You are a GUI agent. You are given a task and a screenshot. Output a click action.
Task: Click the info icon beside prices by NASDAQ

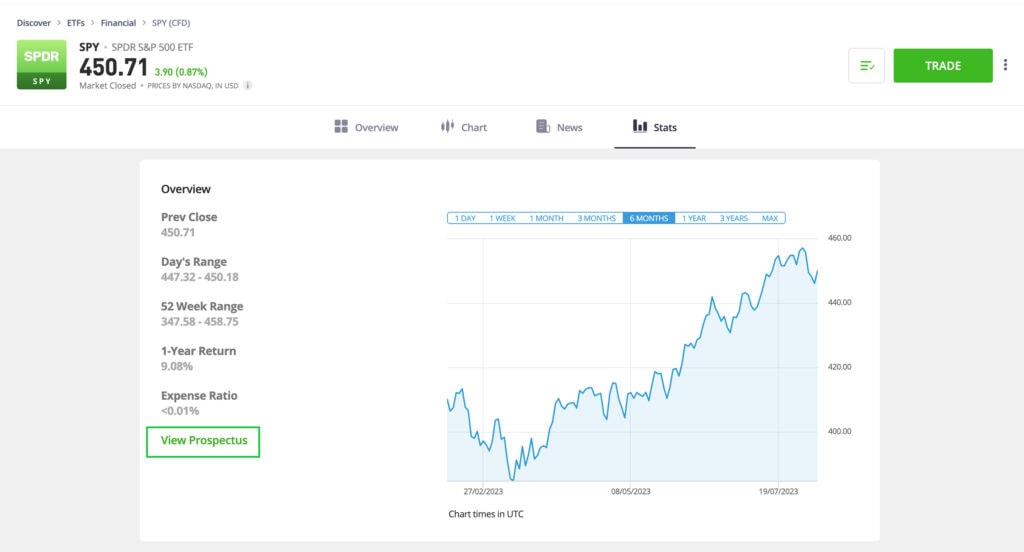coord(248,86)
